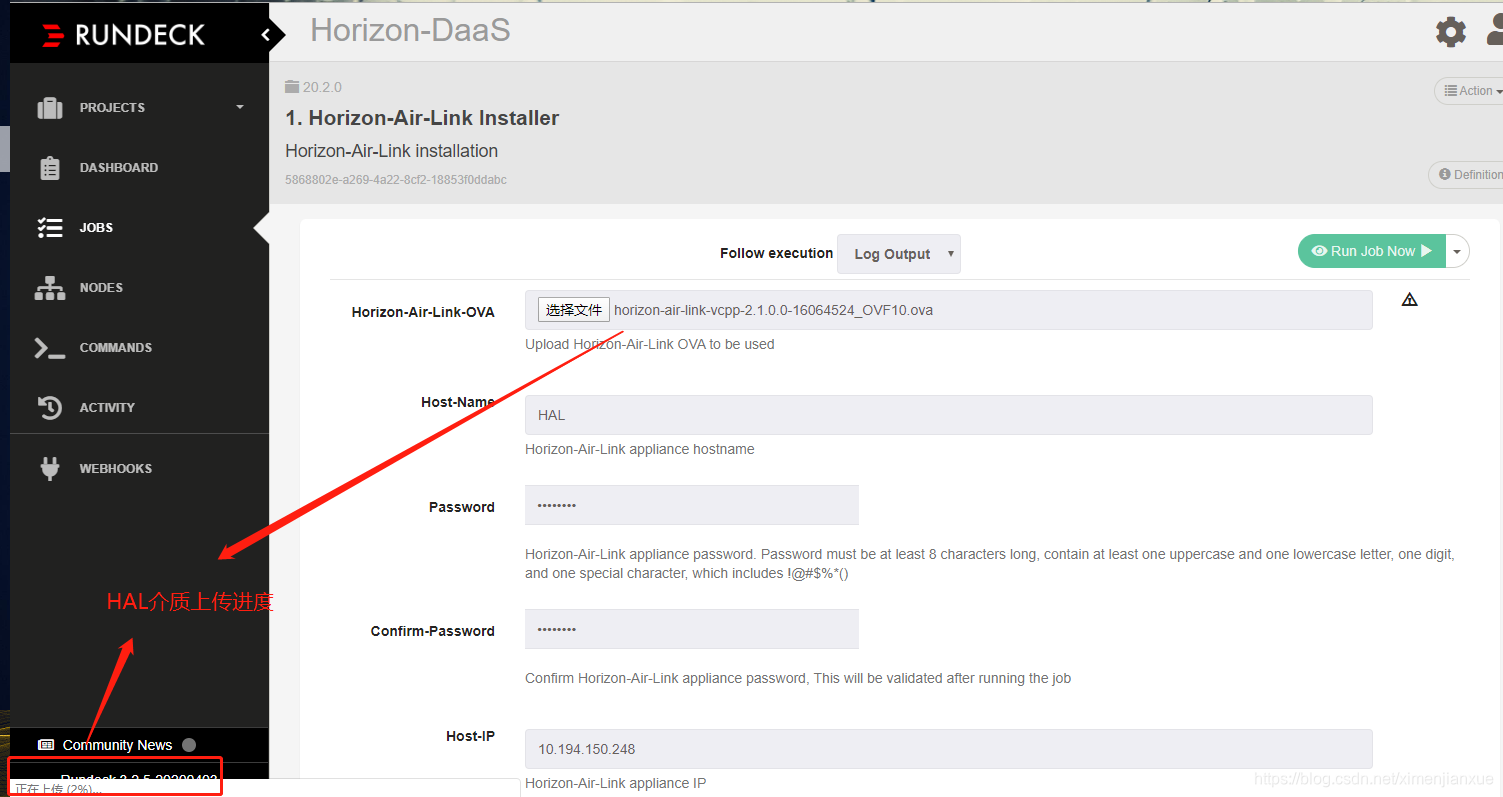This screenshot has height=797, width=1503.
Task: Click the upload progress status 正在上传 text
Action: click(x=58, y=789)
